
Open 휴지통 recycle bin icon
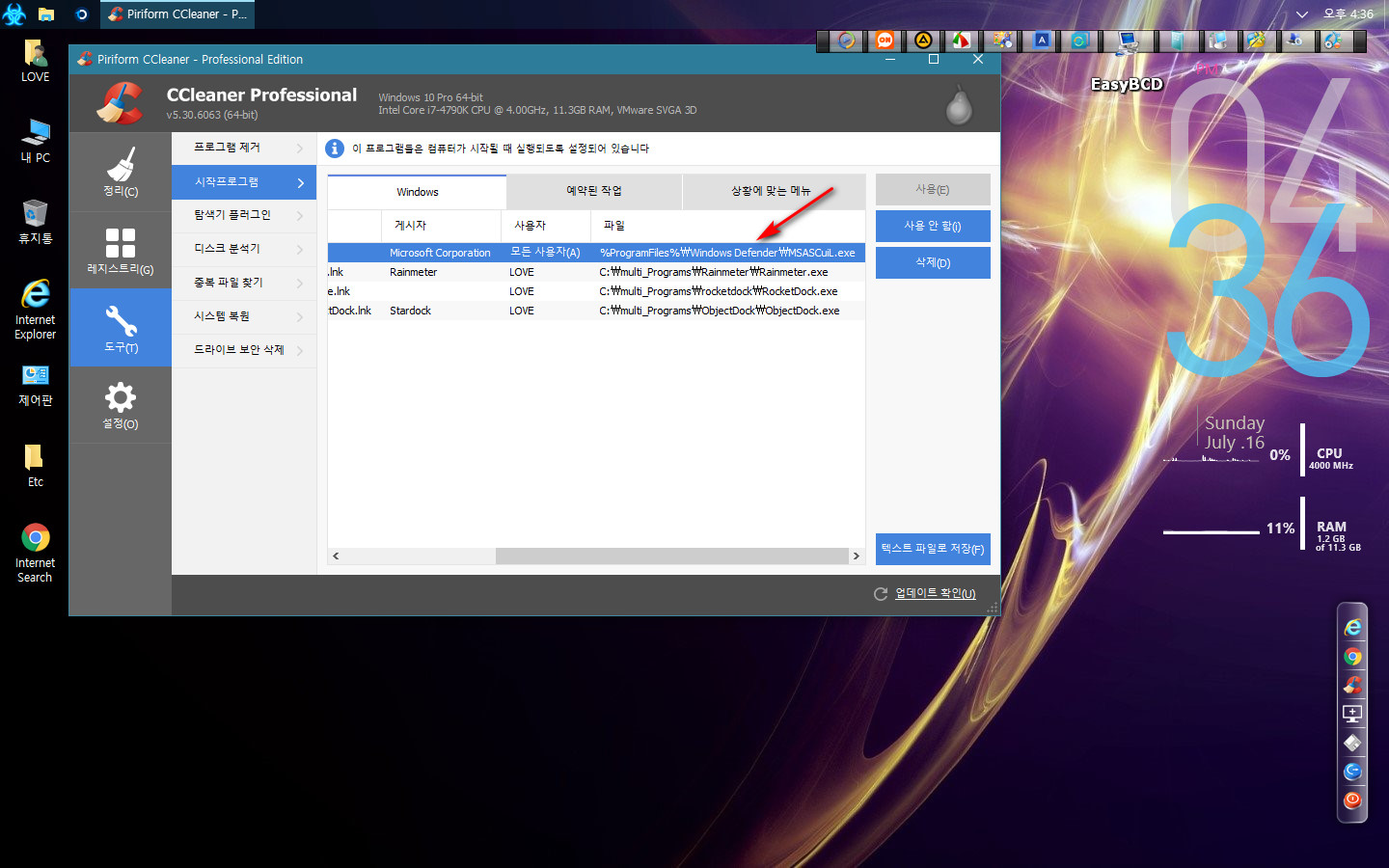pos(36,222)
